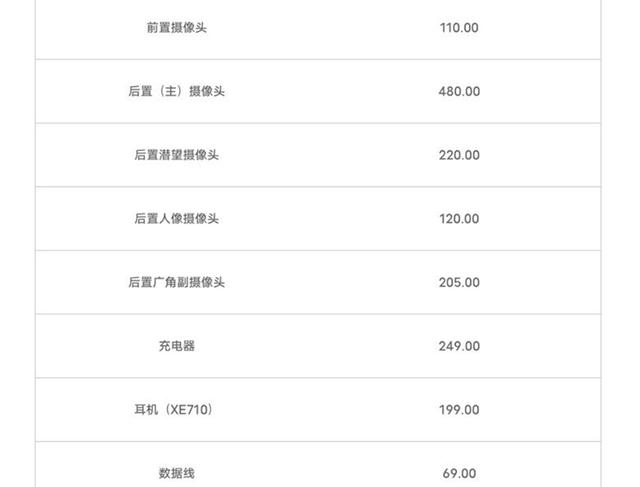Click the divider line between 前置摄像头 and 后置（主）摄像头 rows
The height and width of the screenshot is (487, 640).
pyautogui.click(x=320, y=59)
